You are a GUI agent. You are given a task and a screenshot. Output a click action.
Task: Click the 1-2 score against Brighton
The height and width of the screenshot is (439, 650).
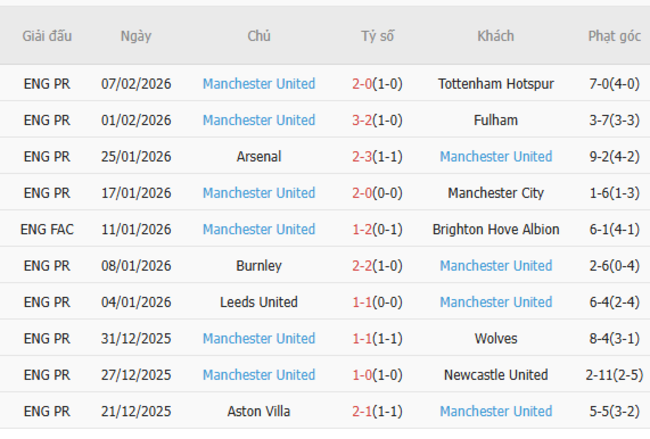(x=362, y=229)
